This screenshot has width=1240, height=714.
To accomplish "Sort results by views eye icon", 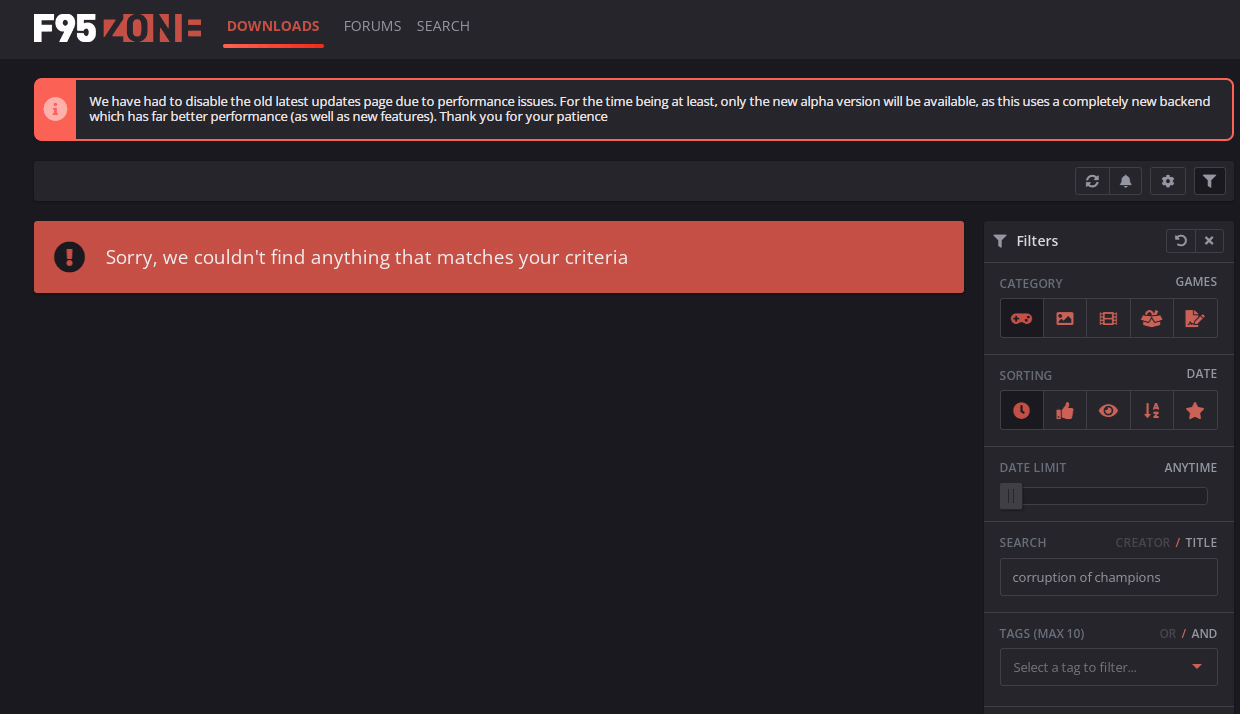I will pyautogui.click(x=1108, y=410).
